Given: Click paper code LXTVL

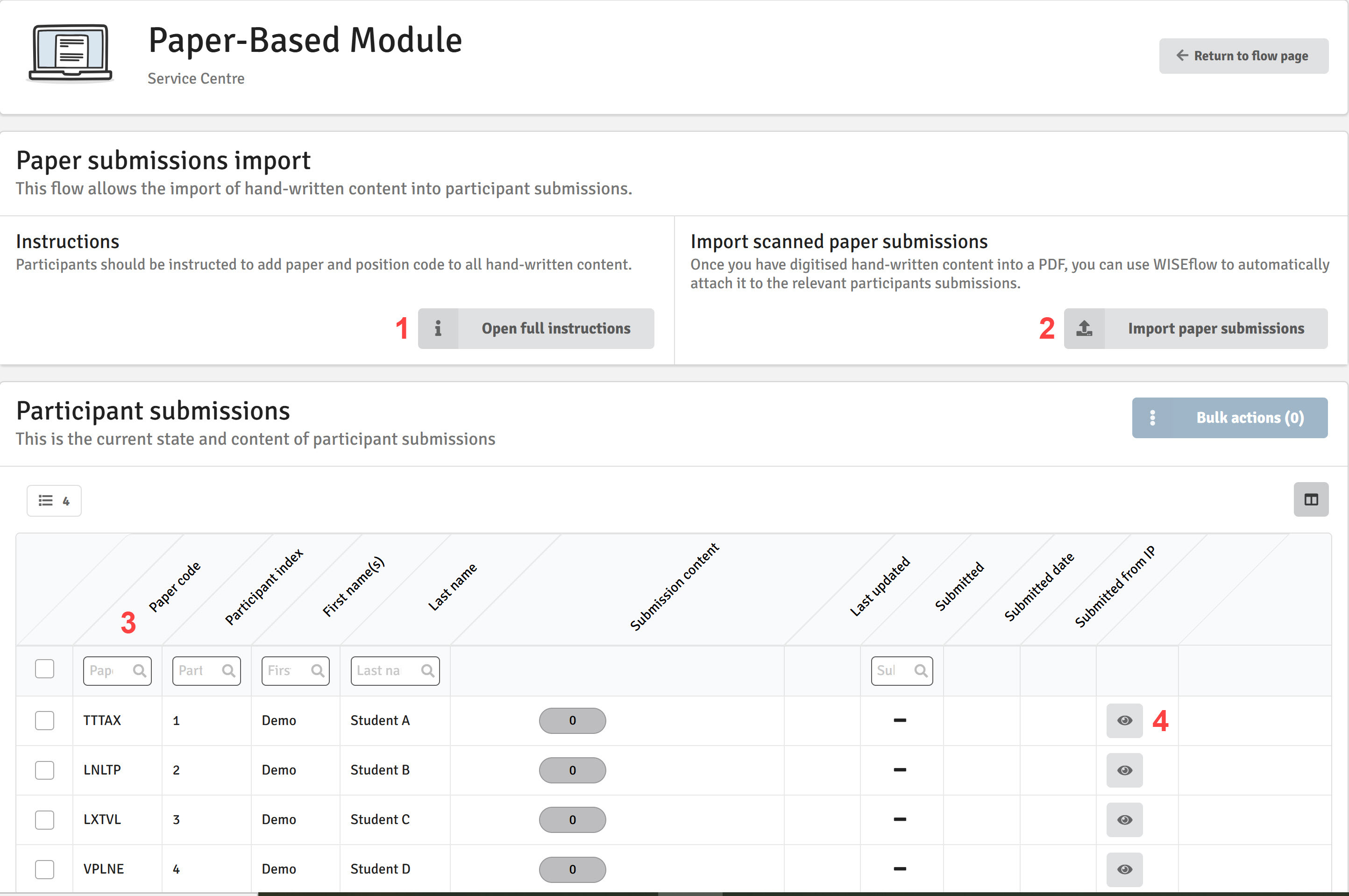Looking at the screenshot, I should click(102, 820).
